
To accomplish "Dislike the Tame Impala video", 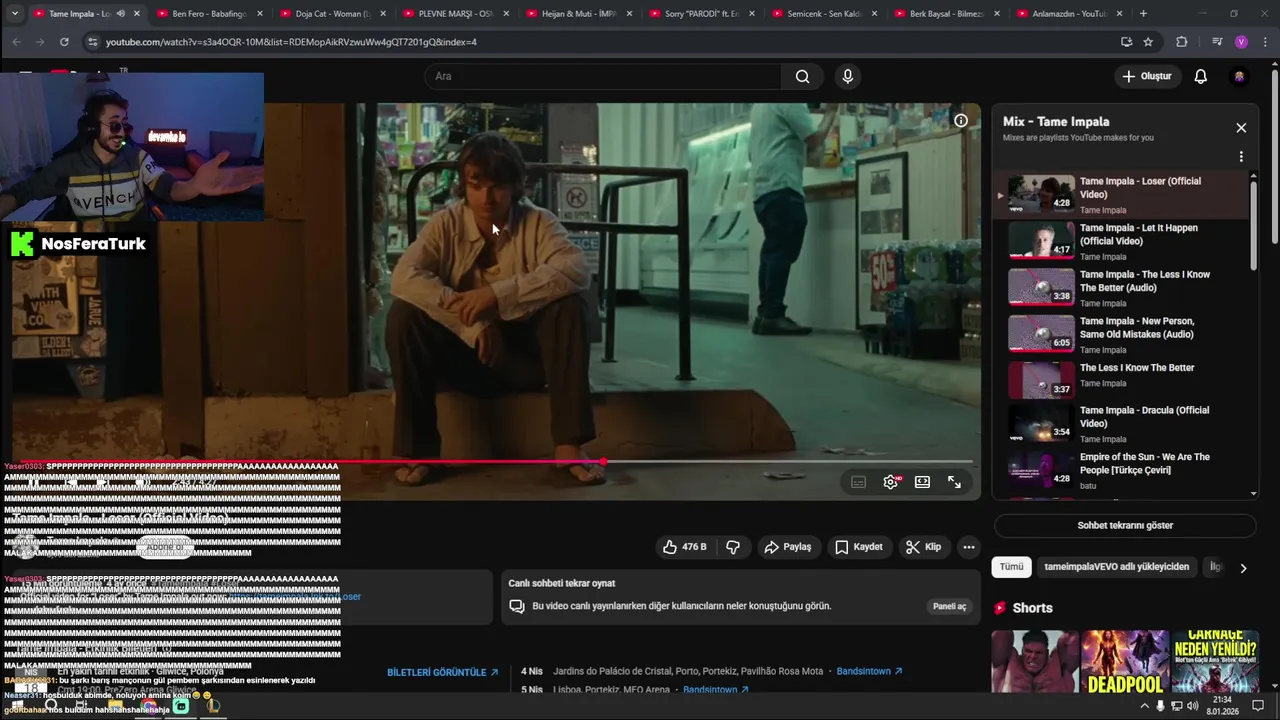I will click(x=733, y=547).
